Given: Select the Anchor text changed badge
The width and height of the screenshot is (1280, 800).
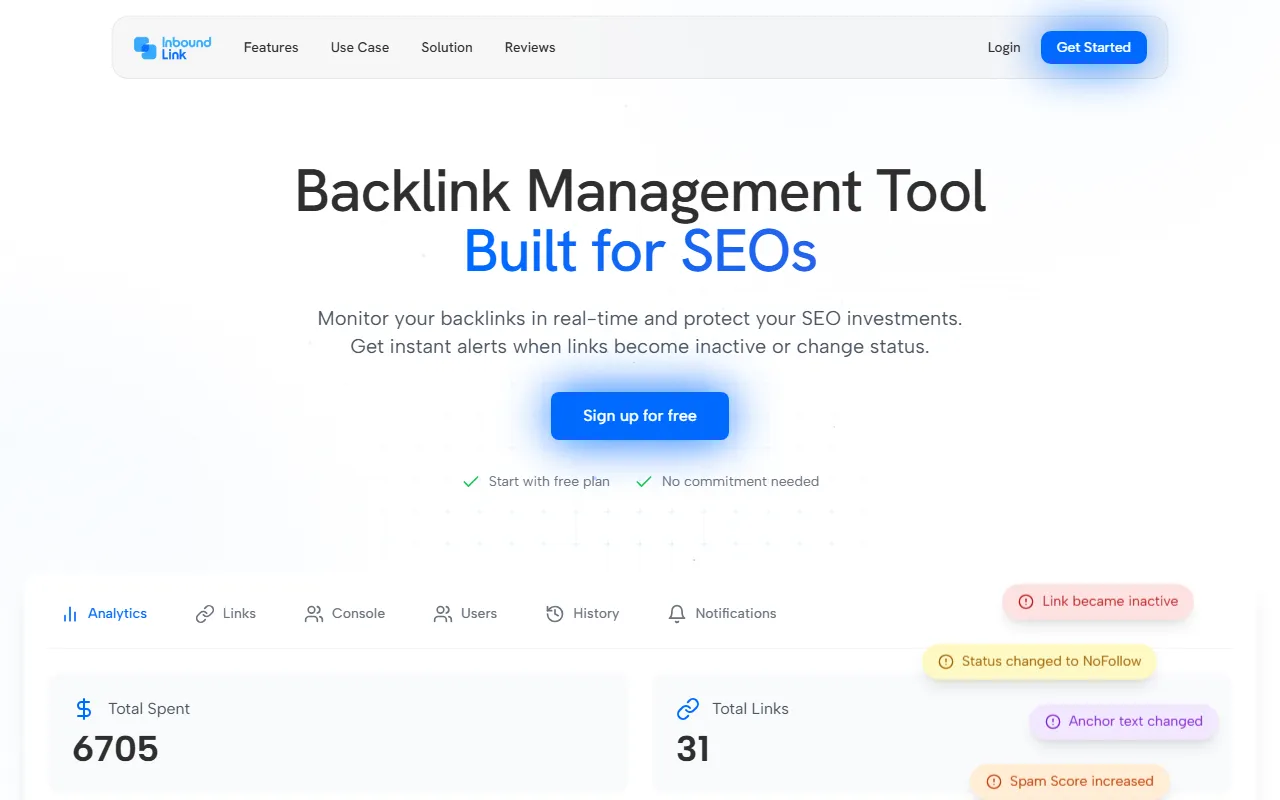Looking at the screenshot, I should (1124, 722).
